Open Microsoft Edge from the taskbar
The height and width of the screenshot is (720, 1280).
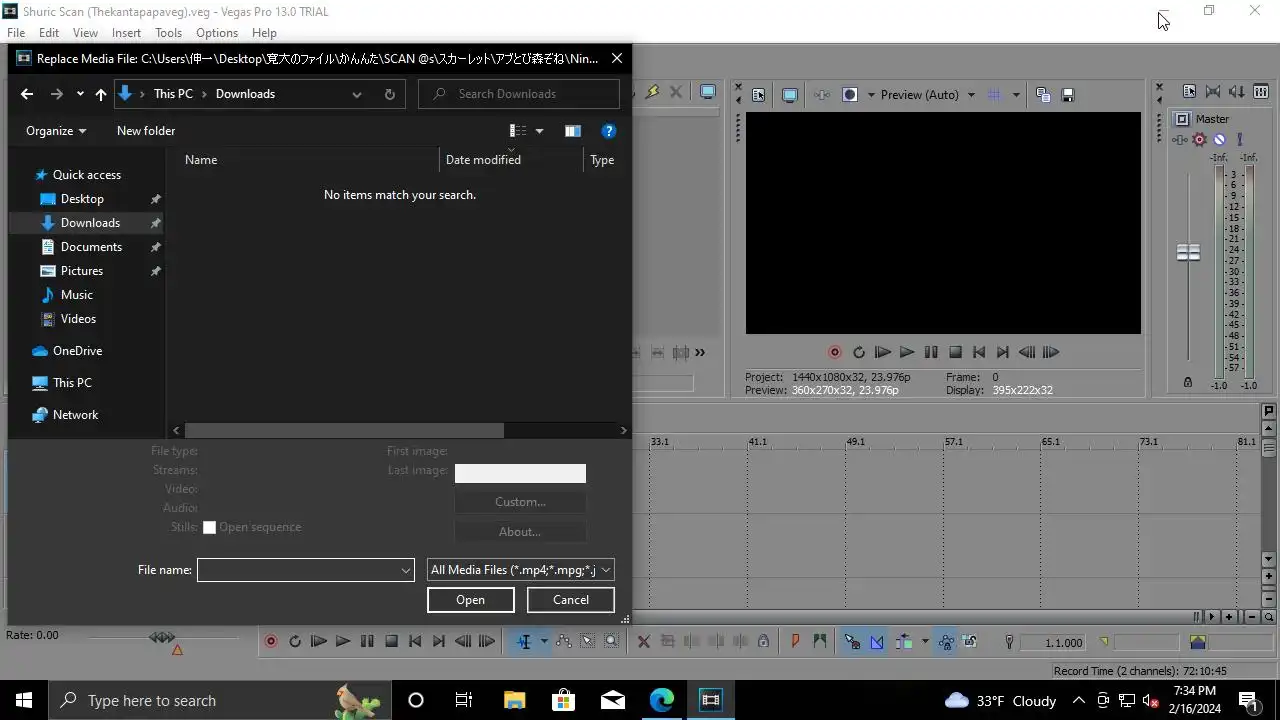[x=662, y=700]
